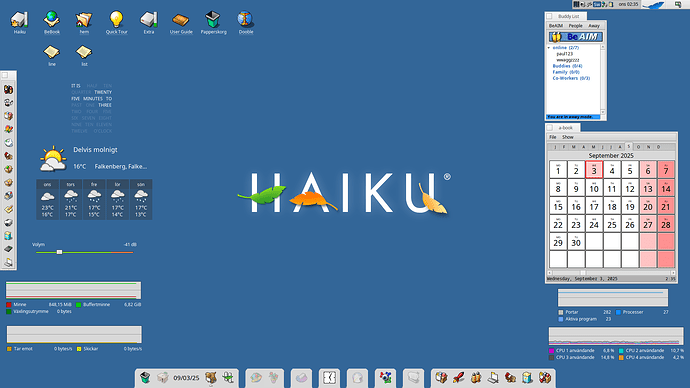
Task: Click the blue-red molecule icon in bottom dock
Action: (385, 377)
